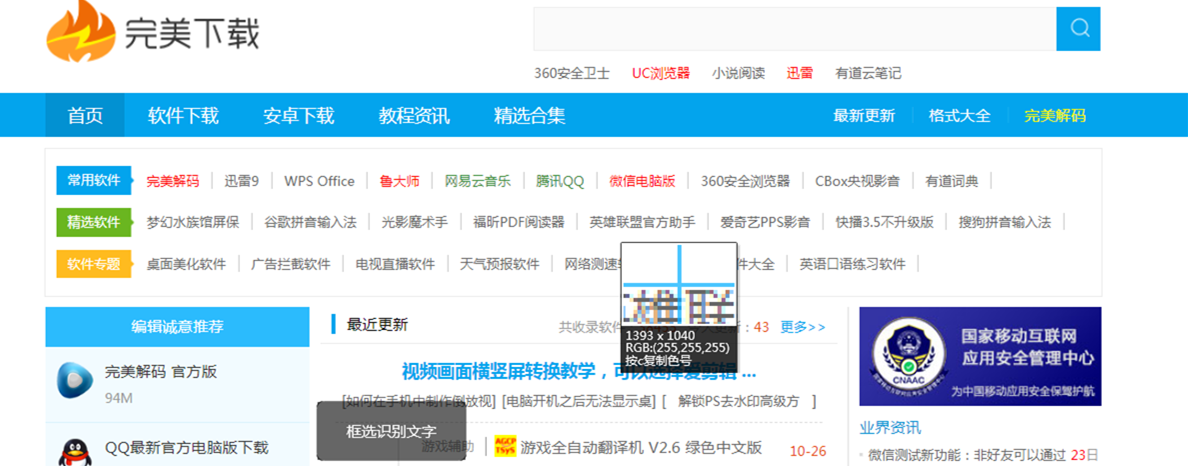Open the 英语口语练习软件 topic link
The width and height of the screenshot is (1188, 466).
coord(853,264)
